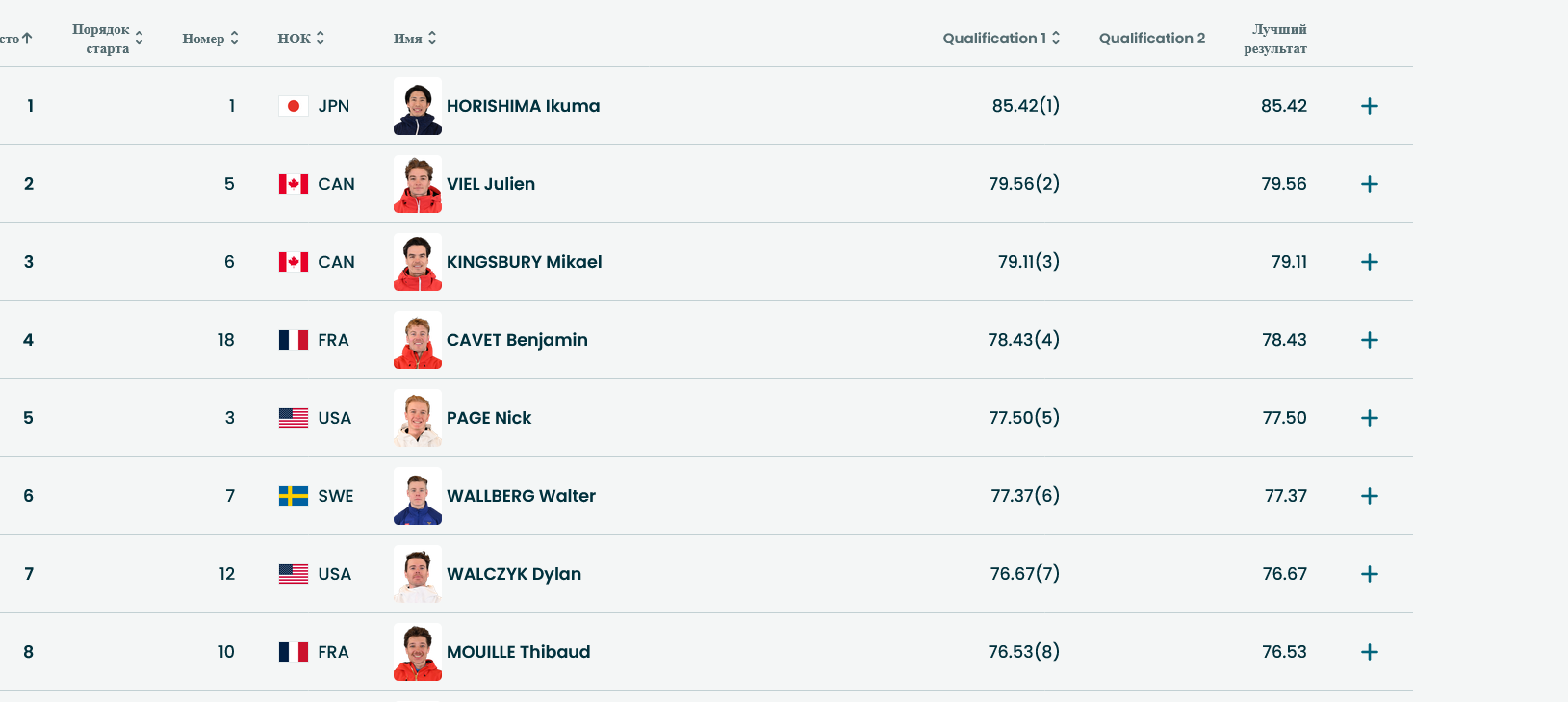The height and width of the screenshot is (702, 1568).
Task: Expand WALCZYK Dylan result details
Action: pyautogui.click(x=1369, y=574)
